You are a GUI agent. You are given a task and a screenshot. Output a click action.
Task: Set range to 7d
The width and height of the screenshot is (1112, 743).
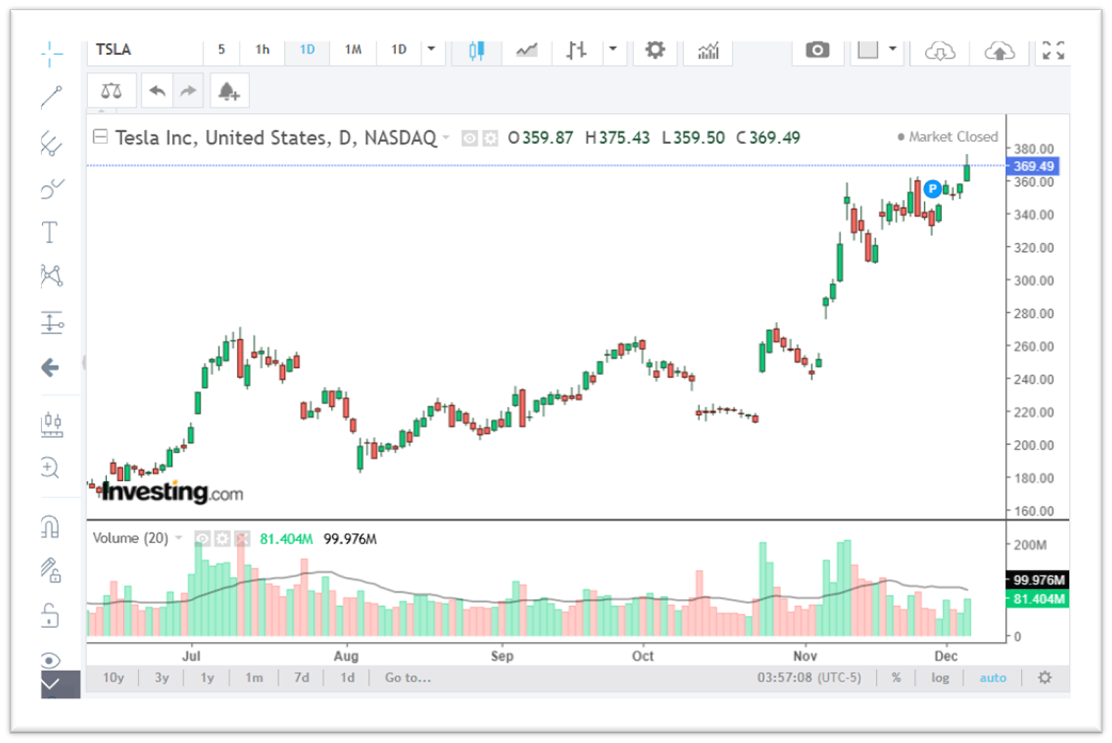click(x=301, y=678)
